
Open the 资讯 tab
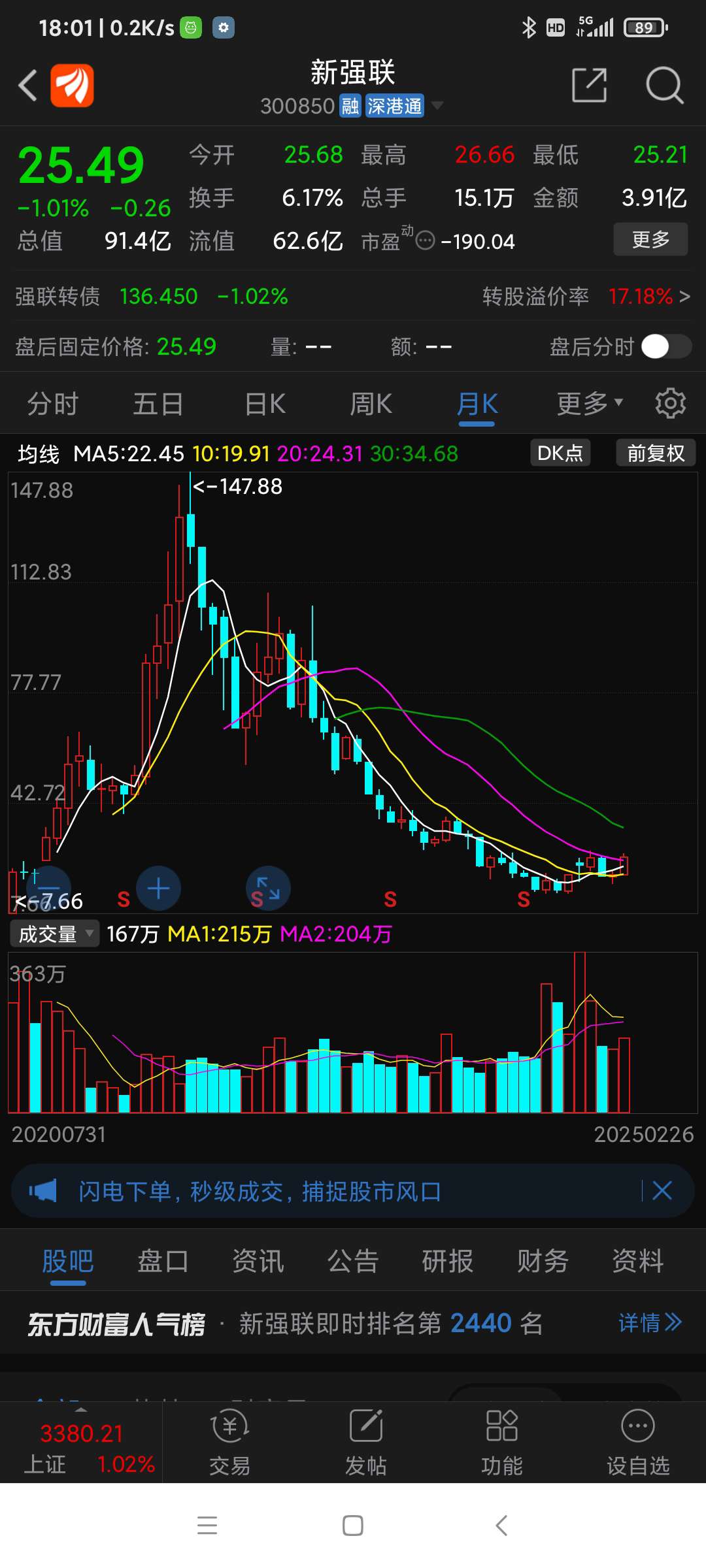point(258,1260)
